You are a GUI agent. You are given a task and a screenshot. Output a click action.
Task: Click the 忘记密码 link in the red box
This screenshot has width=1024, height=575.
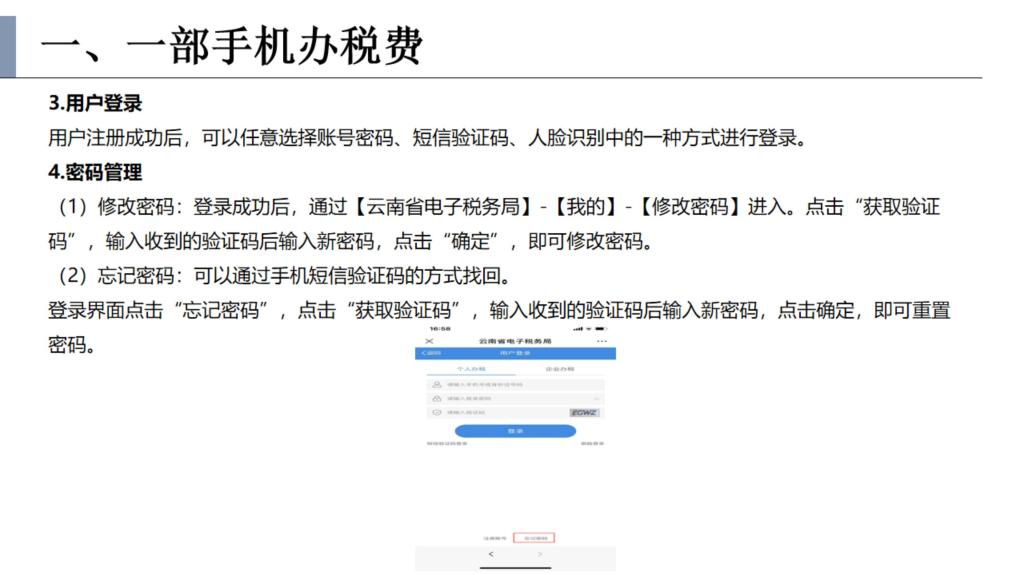533,538
